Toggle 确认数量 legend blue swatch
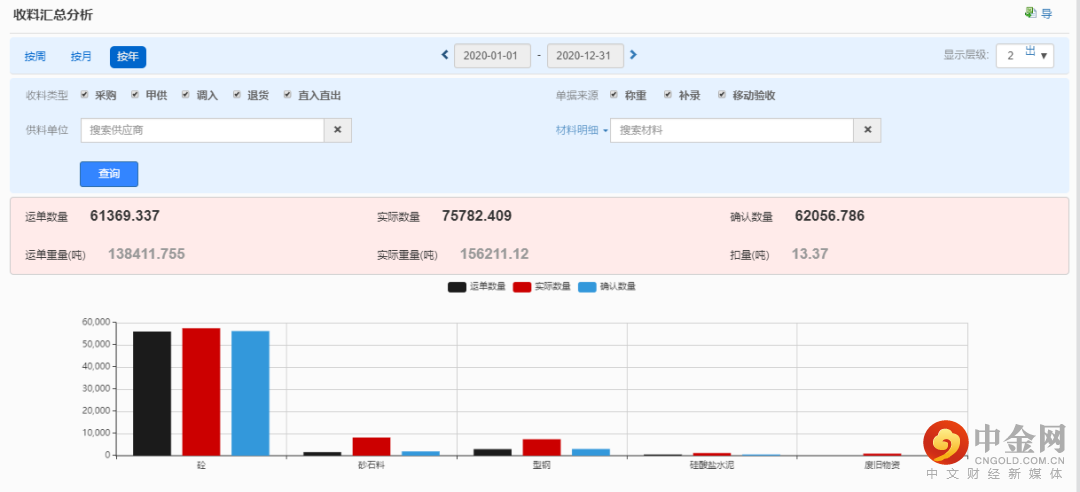1080x492 pixels. (x=588, y=287)
